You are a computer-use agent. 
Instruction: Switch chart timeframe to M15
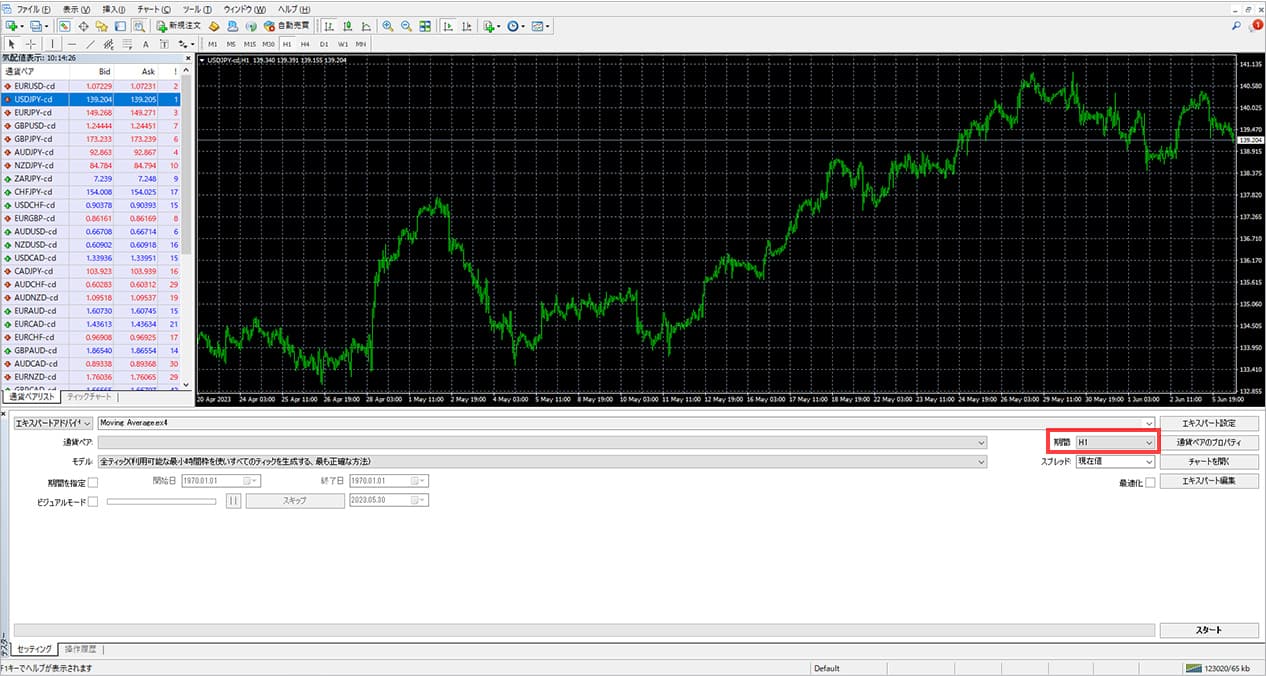coord(250,44)
